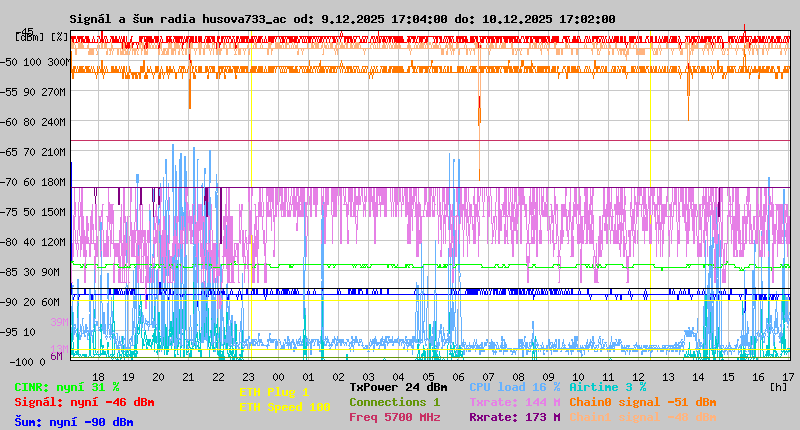Click the 21 hour mark on time axis

click(189, 376)
